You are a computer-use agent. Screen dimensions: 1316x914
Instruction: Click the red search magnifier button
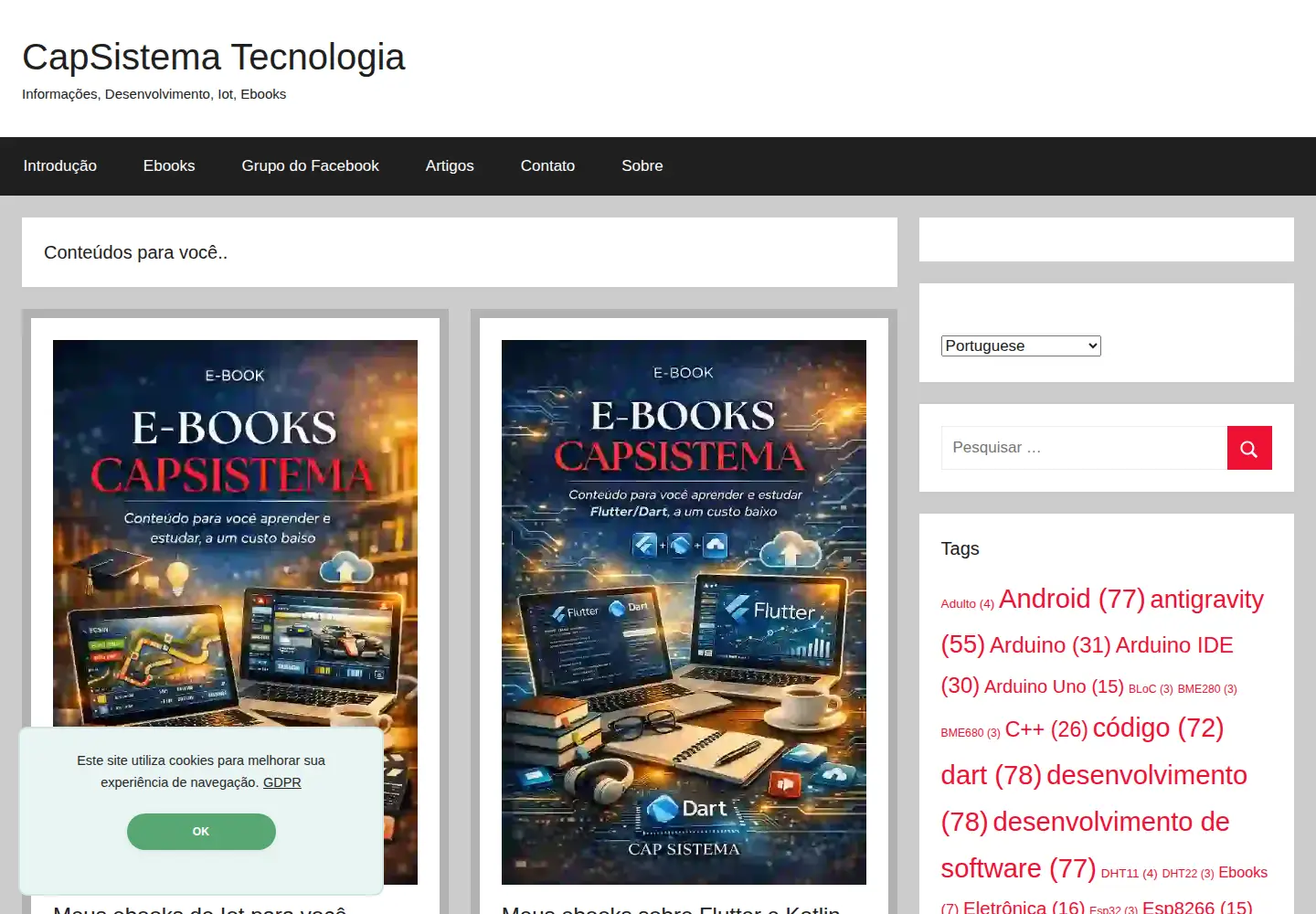pos(1249,448)
